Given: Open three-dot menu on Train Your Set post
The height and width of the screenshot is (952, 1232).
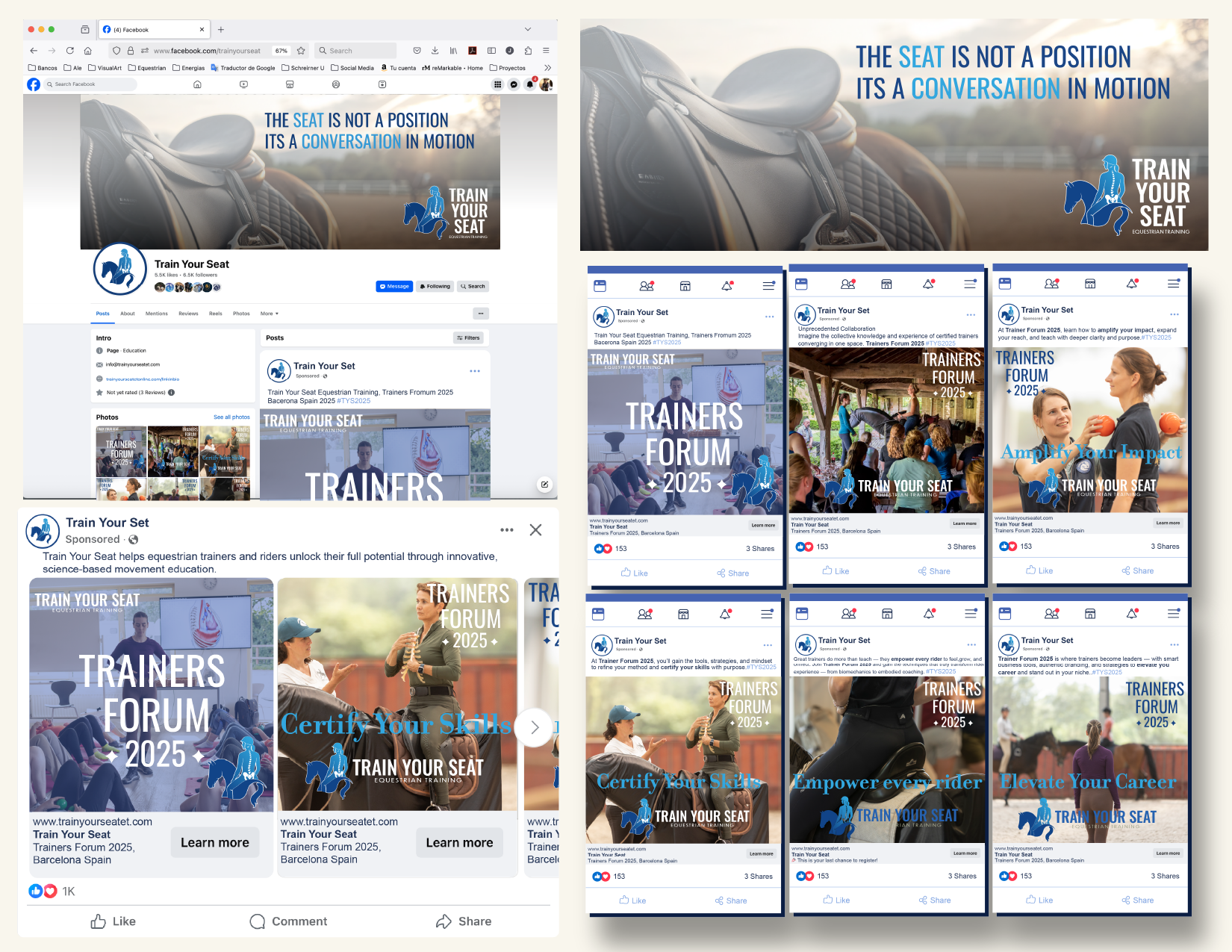Looking at the screenshot, I should pos(475,371).
